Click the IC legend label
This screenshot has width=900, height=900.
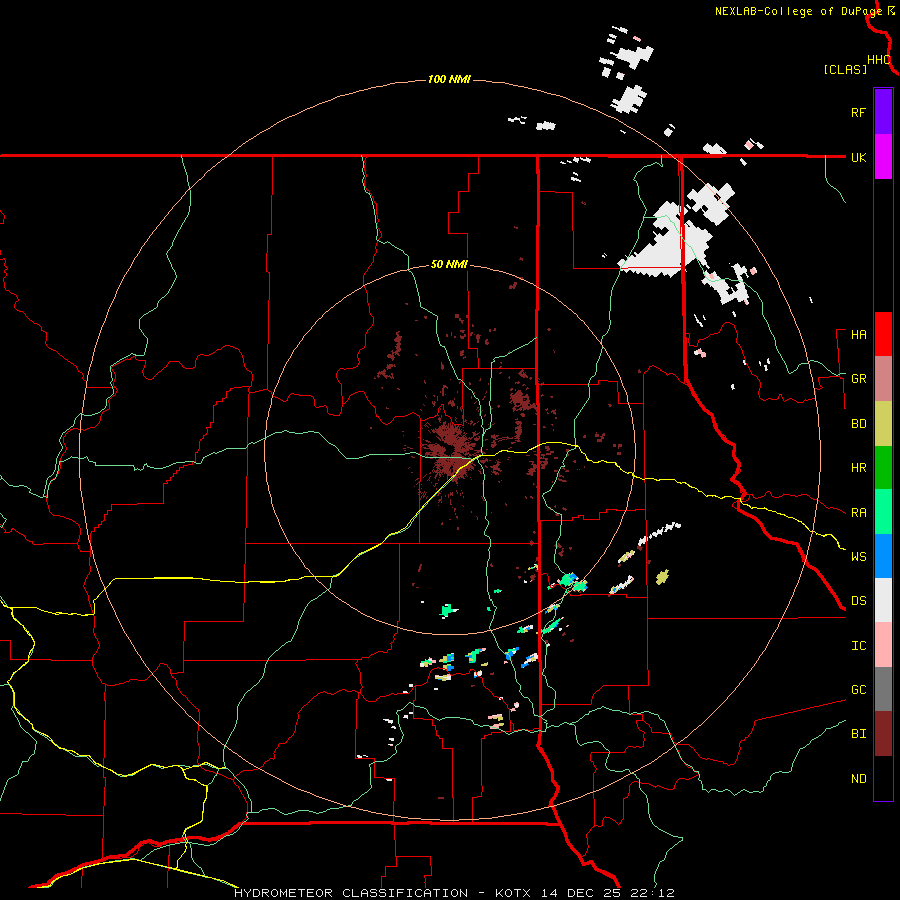click(x=858, y=646)
